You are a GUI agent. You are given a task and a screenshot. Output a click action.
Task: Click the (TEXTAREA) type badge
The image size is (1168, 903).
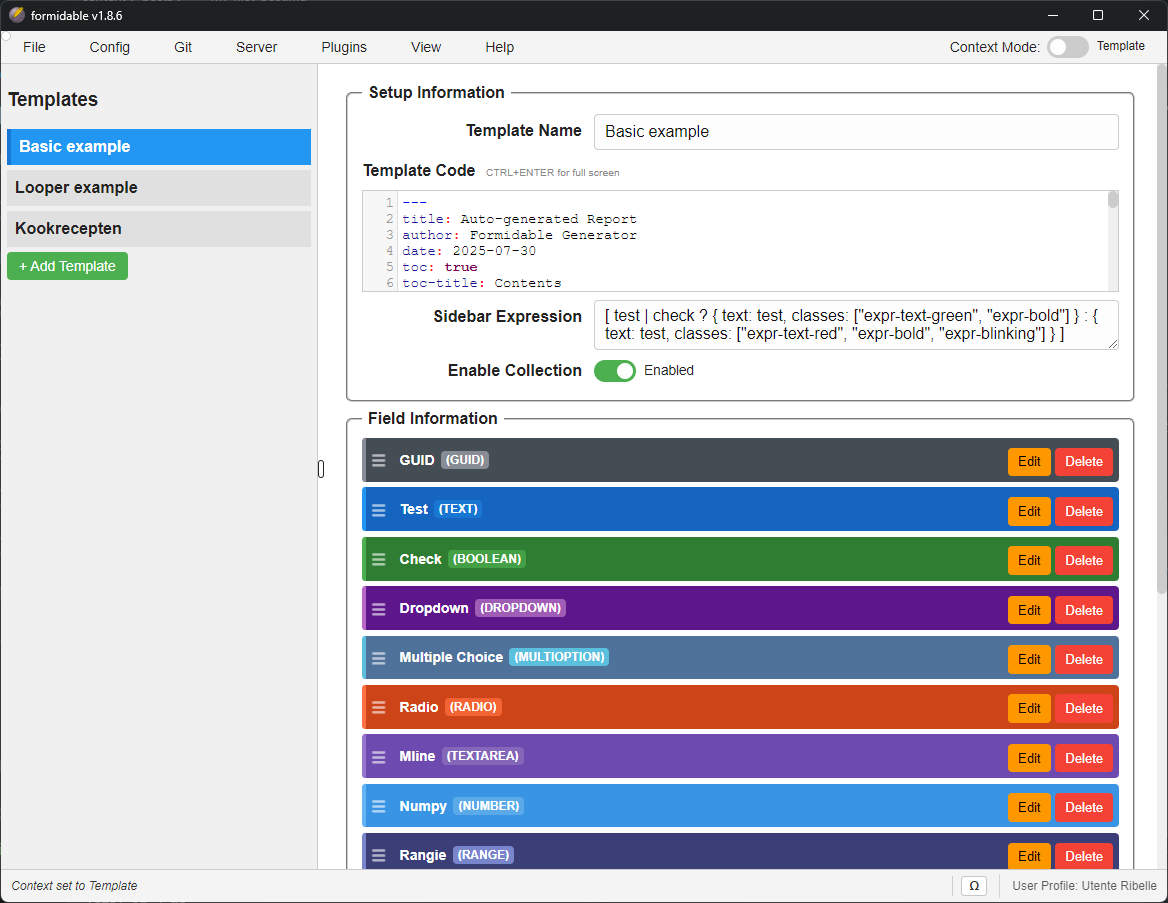coord(483,756)
